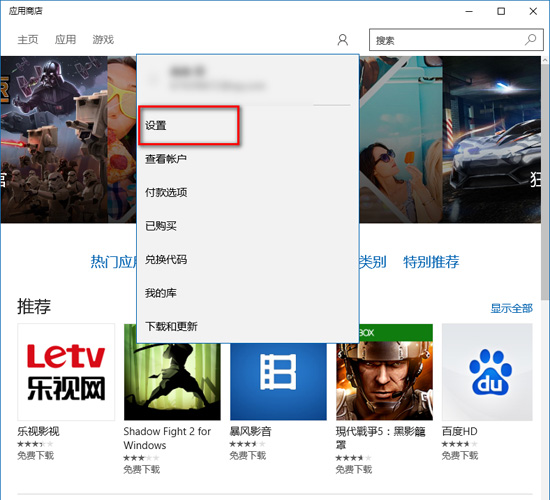Open Shadow Fight 2 app thumbnail

[x=172, y=381]
